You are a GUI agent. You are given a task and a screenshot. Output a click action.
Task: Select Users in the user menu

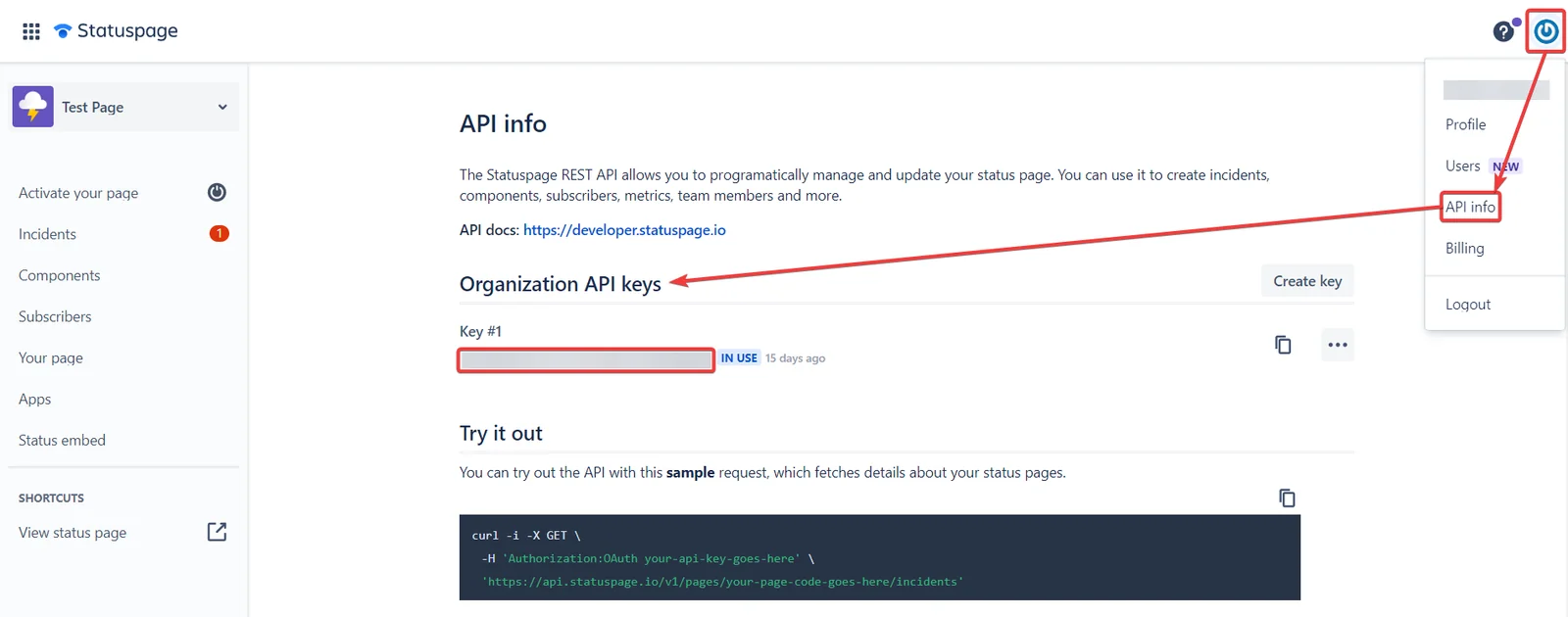pos(1462,166)
